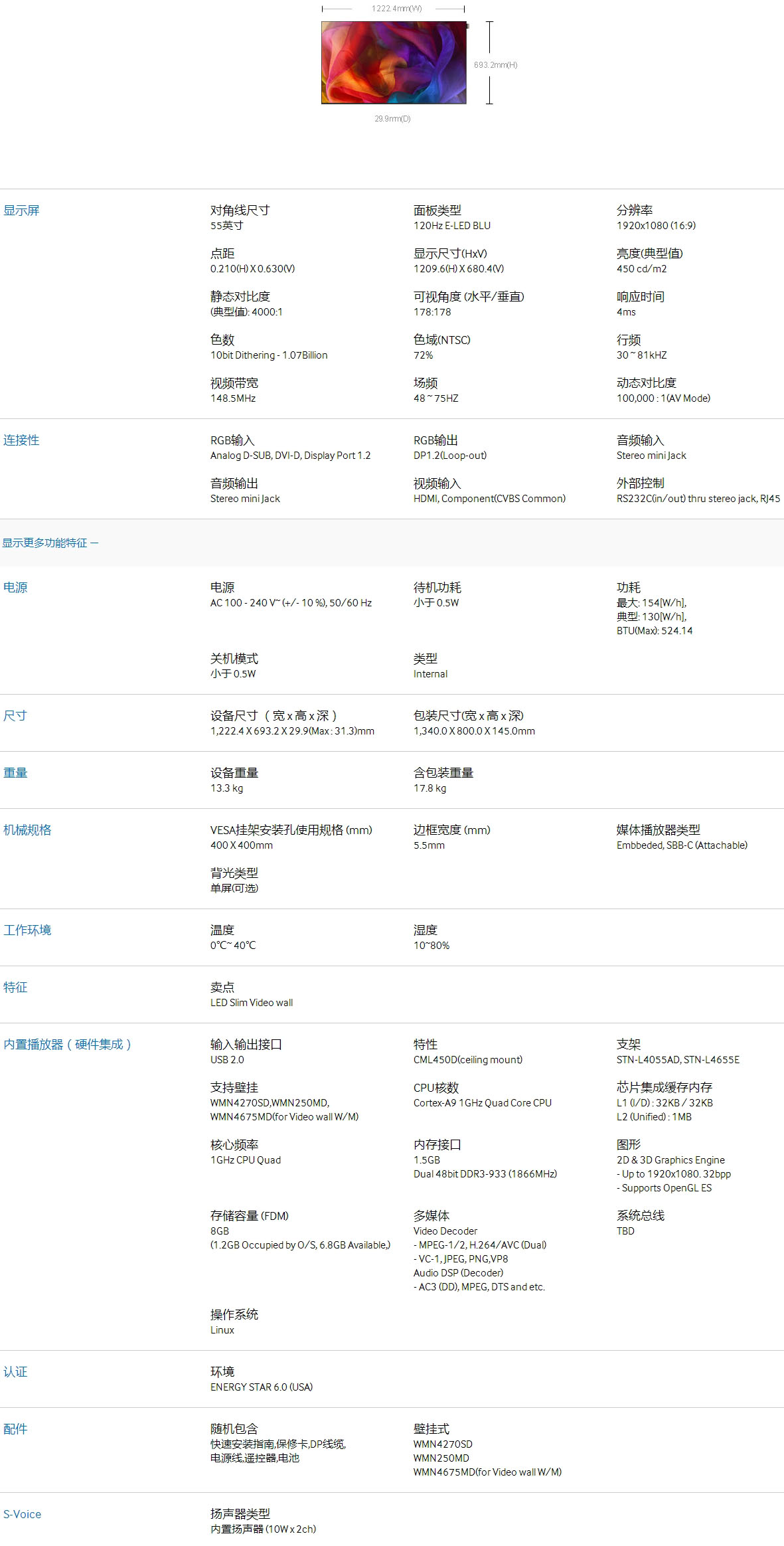The width and height of the screenshot is (784, 1546).
Task: Click the RS232C external control value
Action: pyautogui.click(x=698, y=499)
